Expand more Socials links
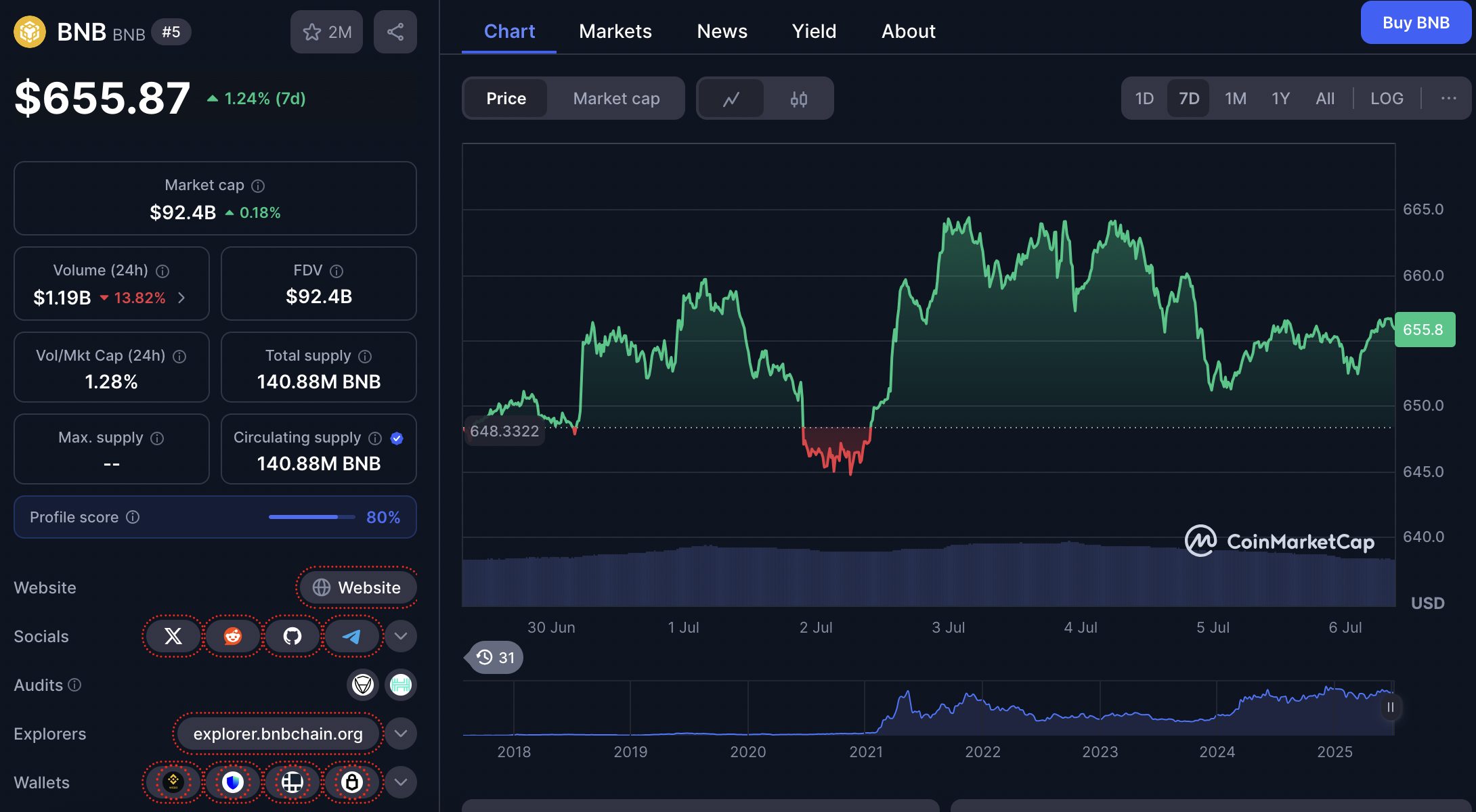Image resolution: width=1476 pixels, height=812 pixels. [x=401, y=636]
